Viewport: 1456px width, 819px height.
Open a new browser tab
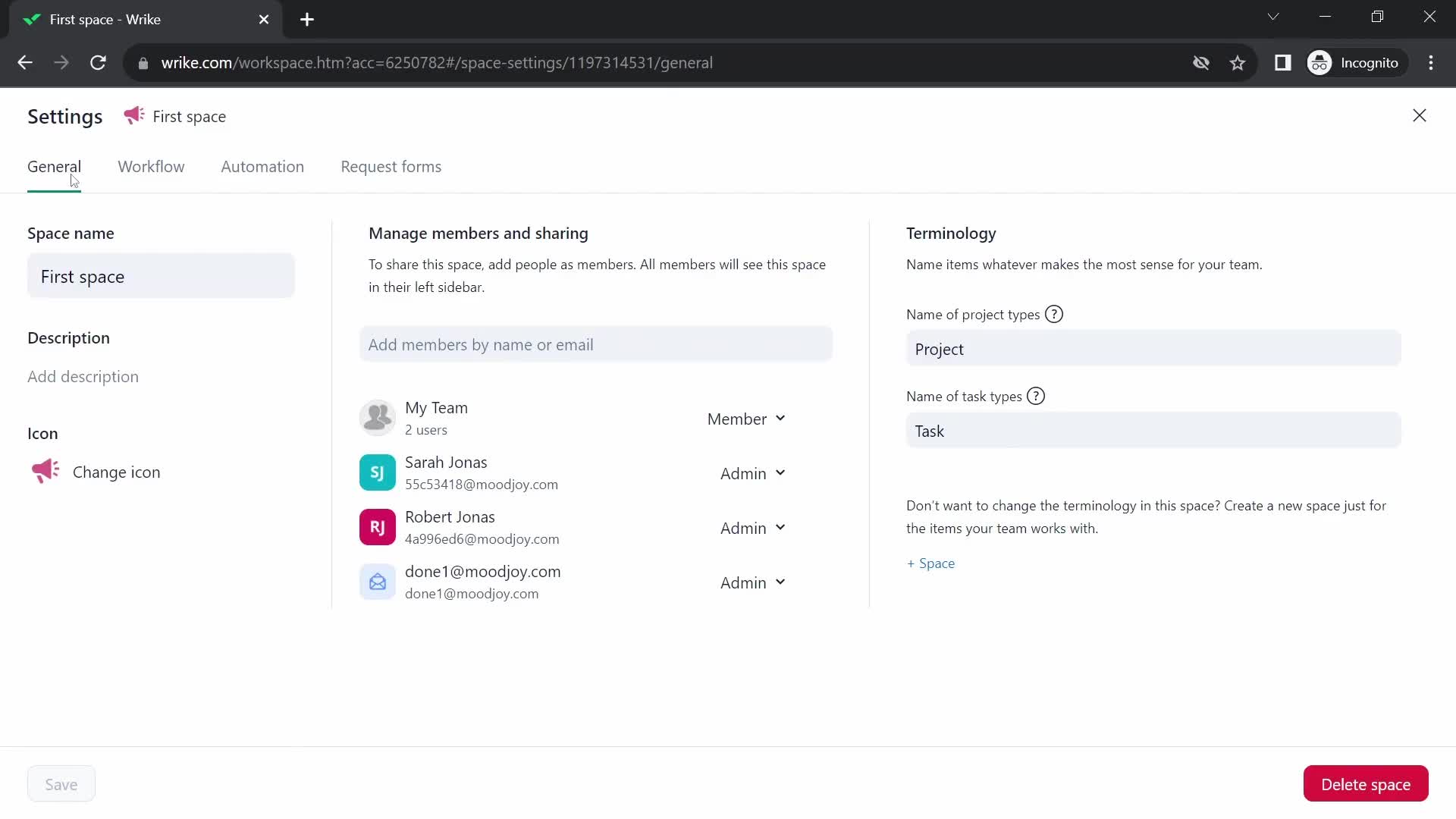click(307, 20)
